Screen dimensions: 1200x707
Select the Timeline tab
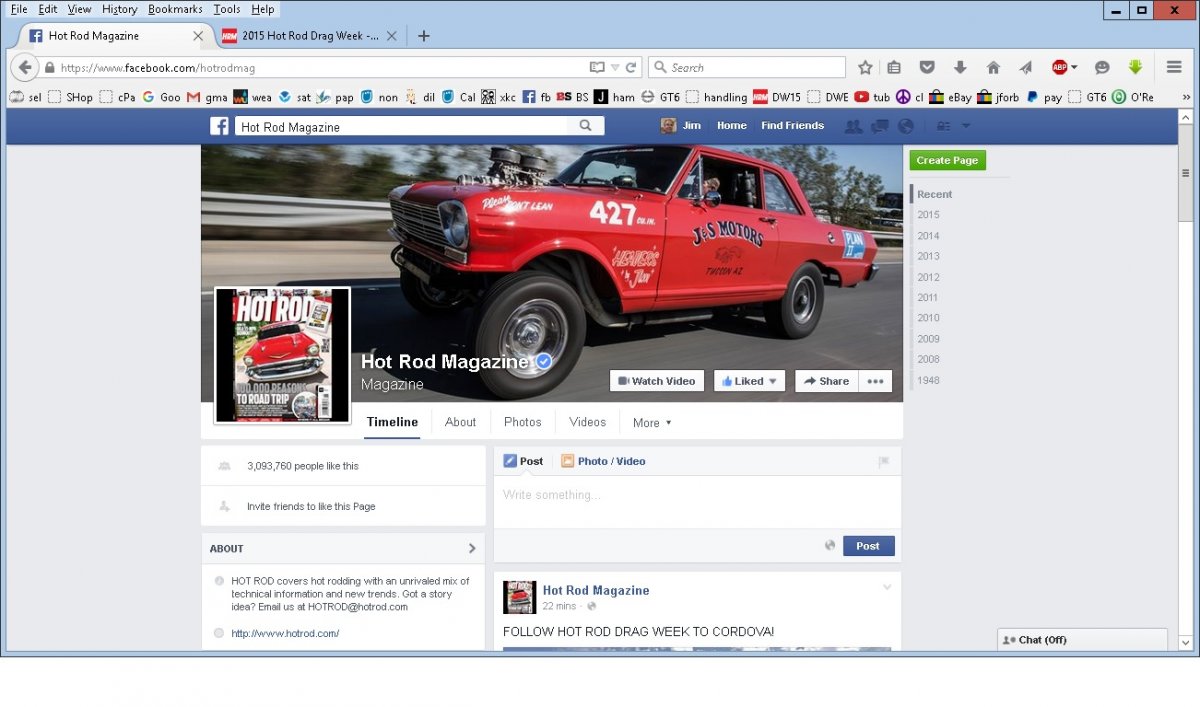click(x=392, y=422)
